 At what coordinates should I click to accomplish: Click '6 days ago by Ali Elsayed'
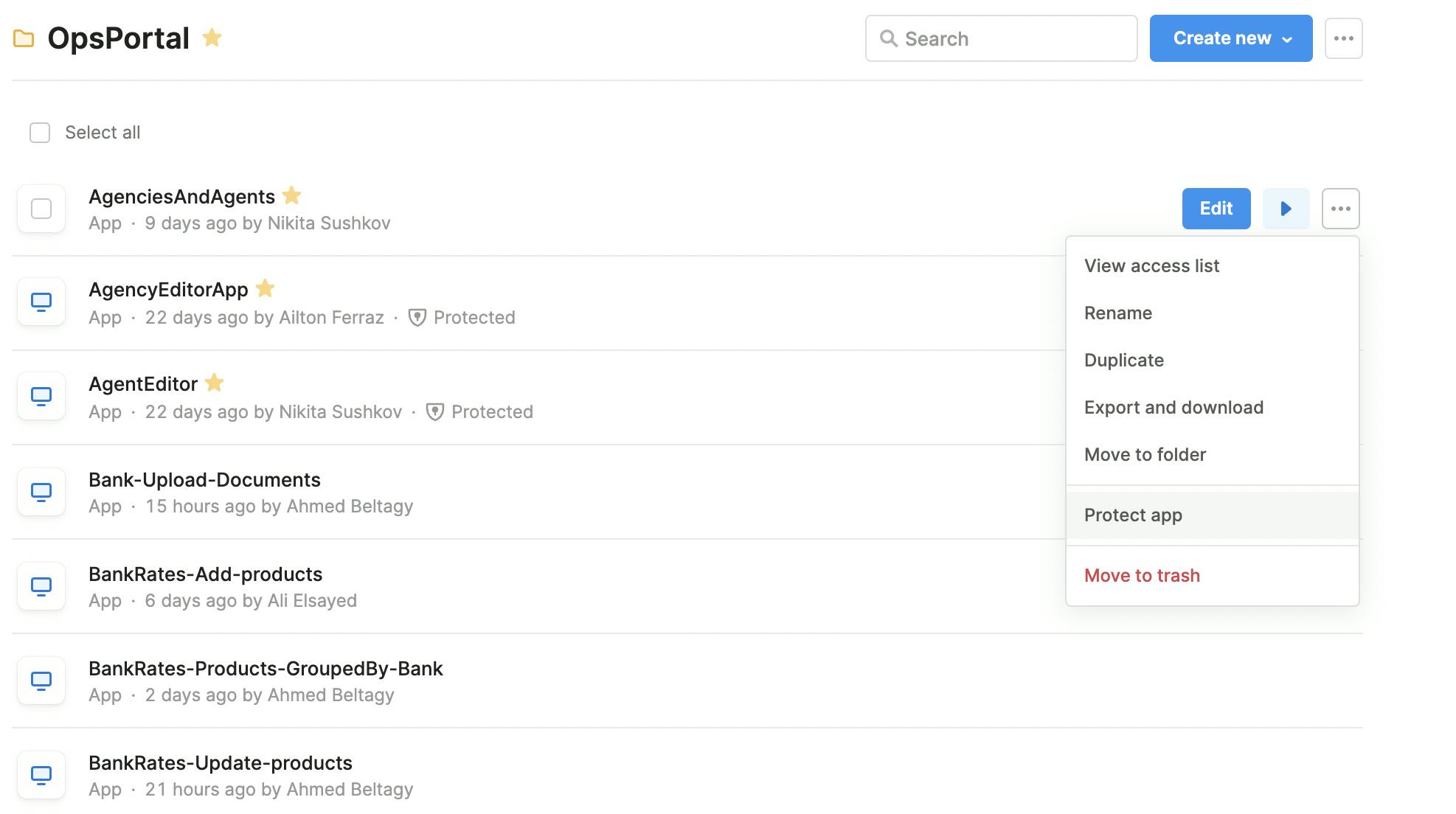(x=251, y=601)
